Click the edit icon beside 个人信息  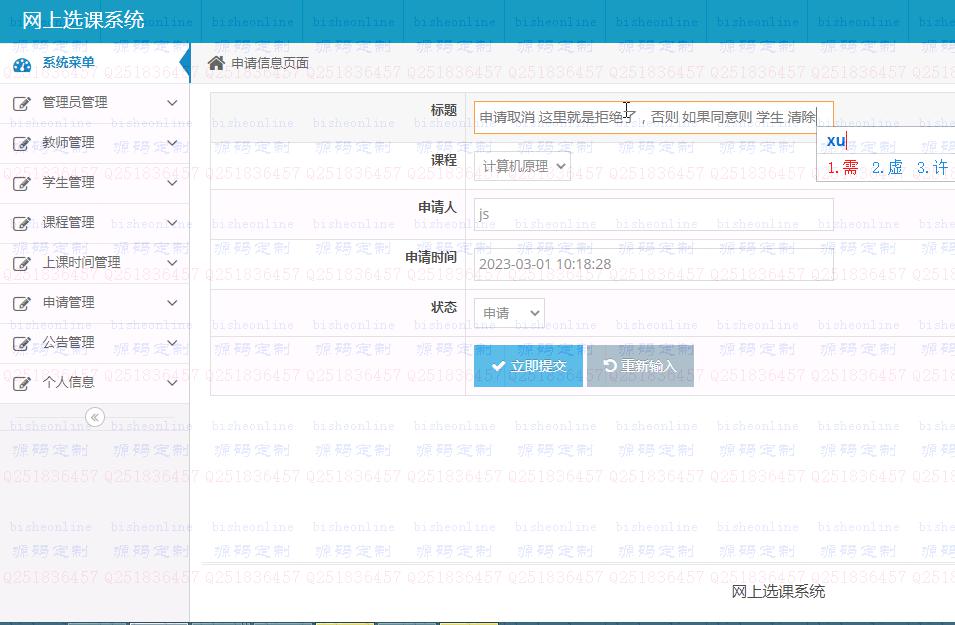(21, 384)
